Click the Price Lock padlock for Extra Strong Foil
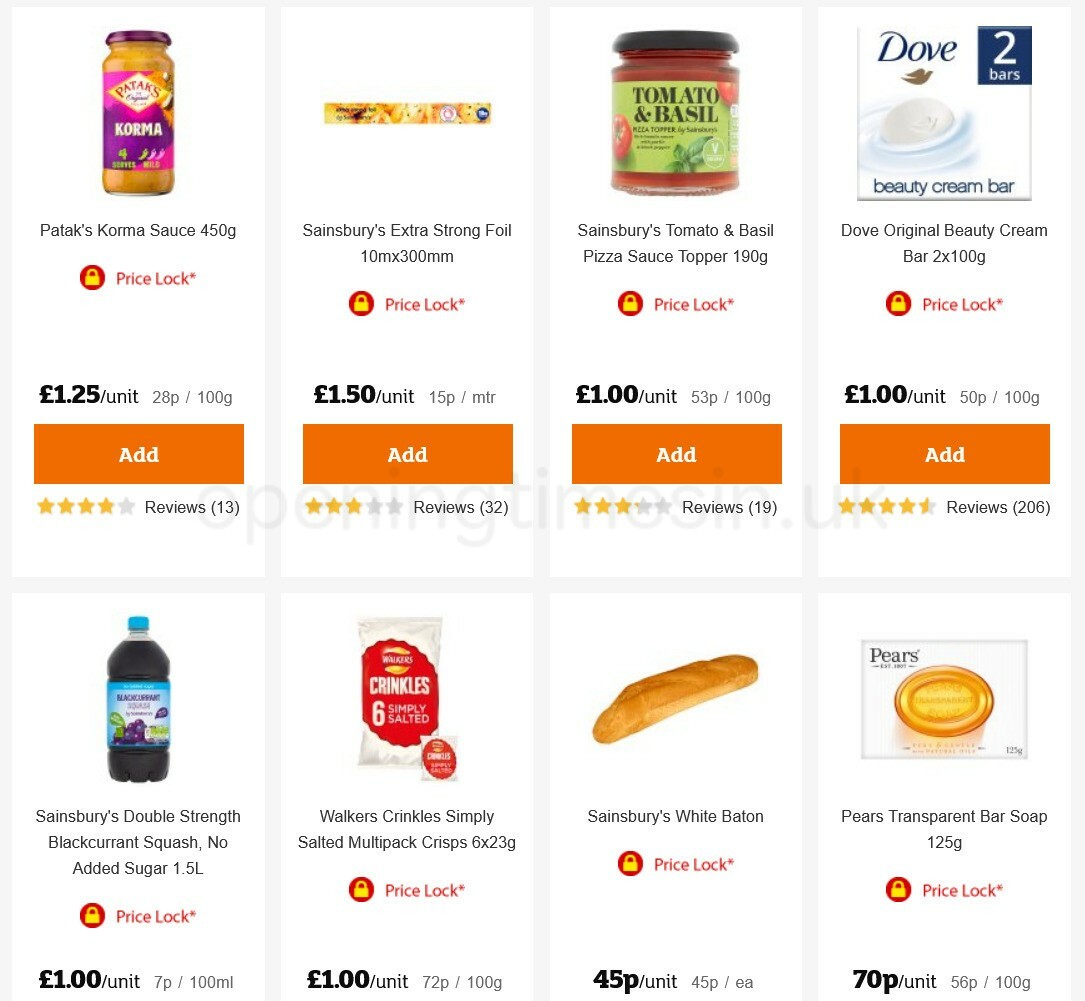Screen dimensions: 1085x1001 pos(361,303)
